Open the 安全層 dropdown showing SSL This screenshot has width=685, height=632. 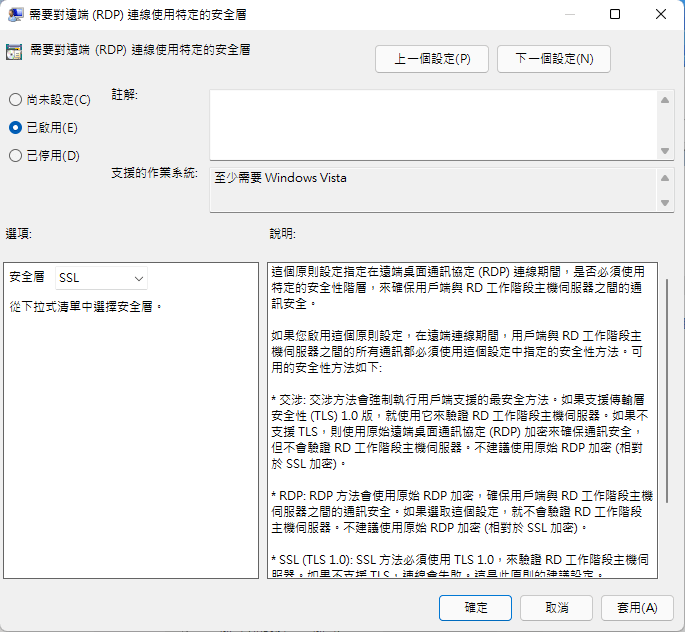(100, 278)
